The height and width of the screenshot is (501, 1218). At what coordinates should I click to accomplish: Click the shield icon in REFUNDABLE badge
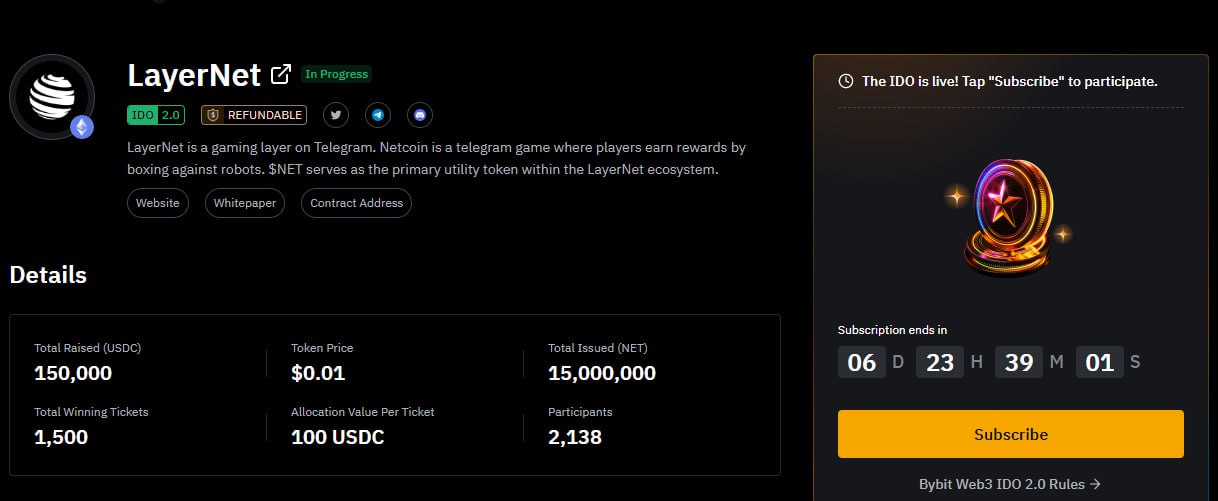point(212,115)
